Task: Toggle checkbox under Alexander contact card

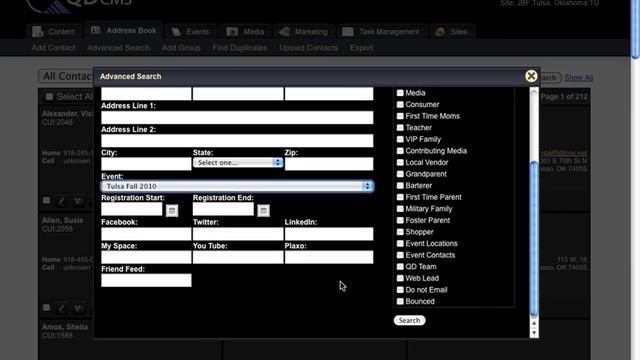Action: (x=47, y=200)
